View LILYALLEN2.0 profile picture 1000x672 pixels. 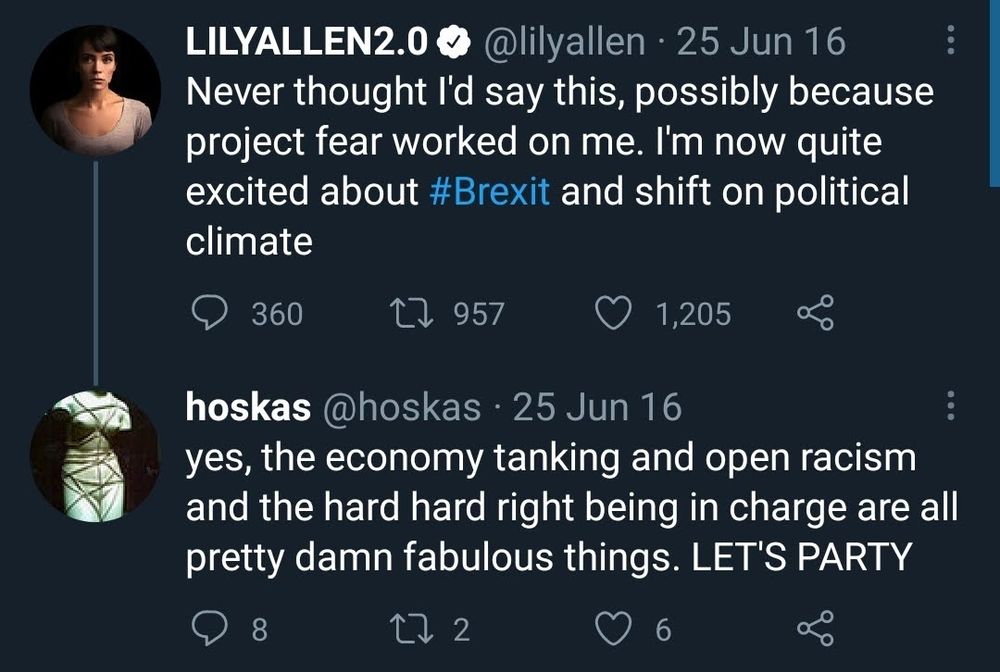point(95,91)
